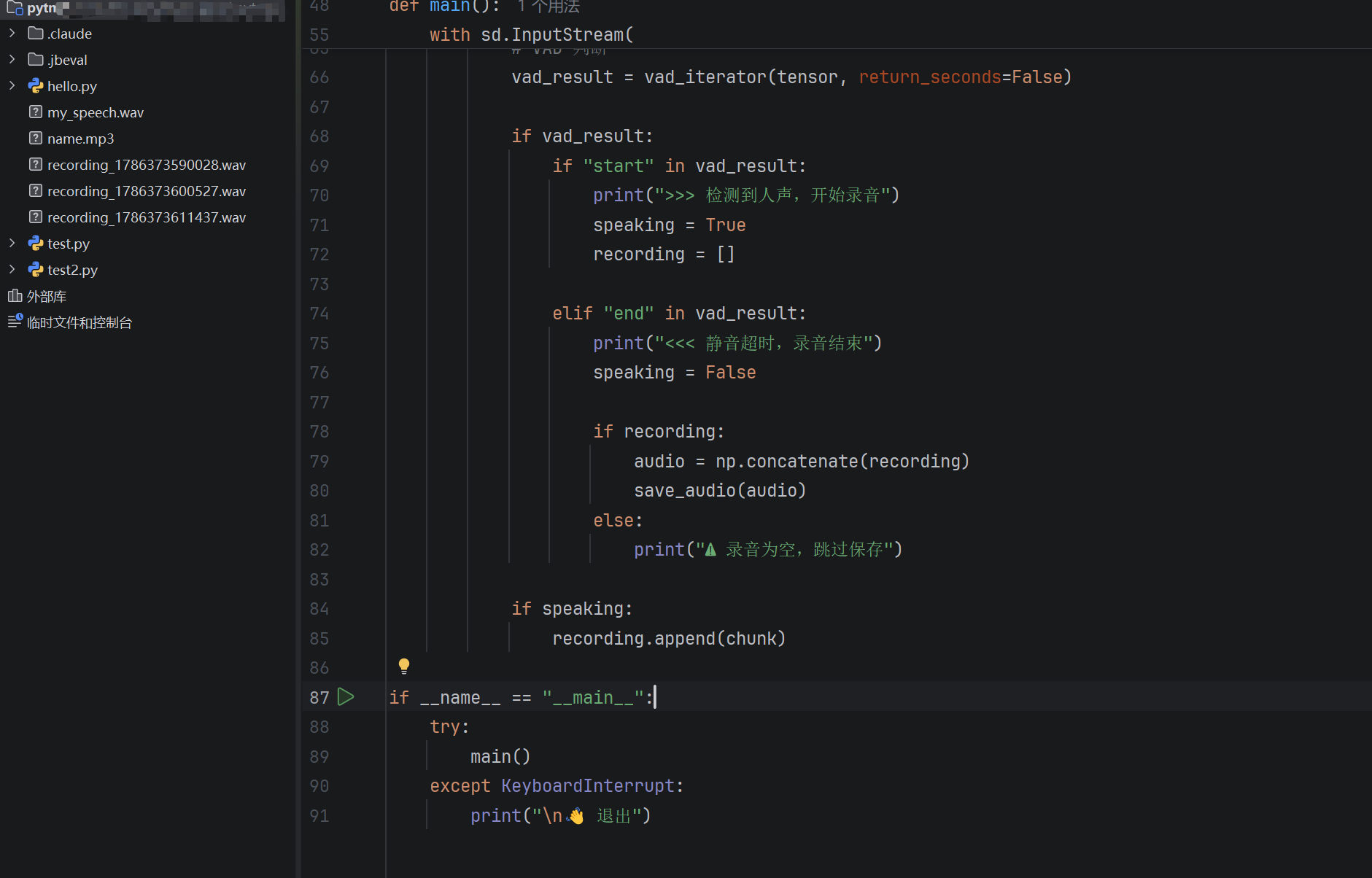Click the external libraries (外部库) icon

click(15, 295)
